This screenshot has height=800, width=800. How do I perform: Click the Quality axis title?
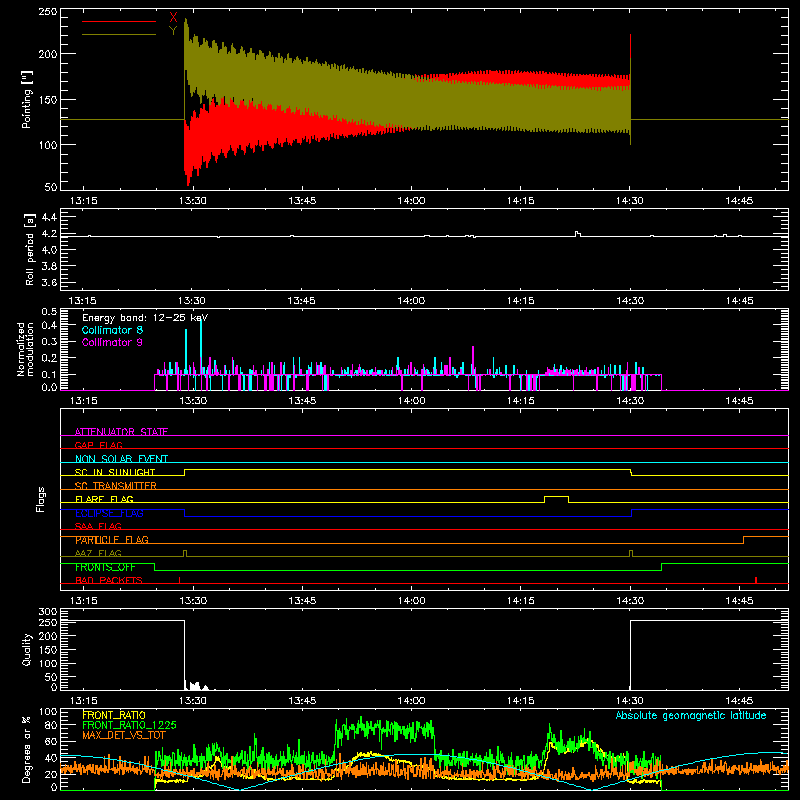(x=27, y=649)
